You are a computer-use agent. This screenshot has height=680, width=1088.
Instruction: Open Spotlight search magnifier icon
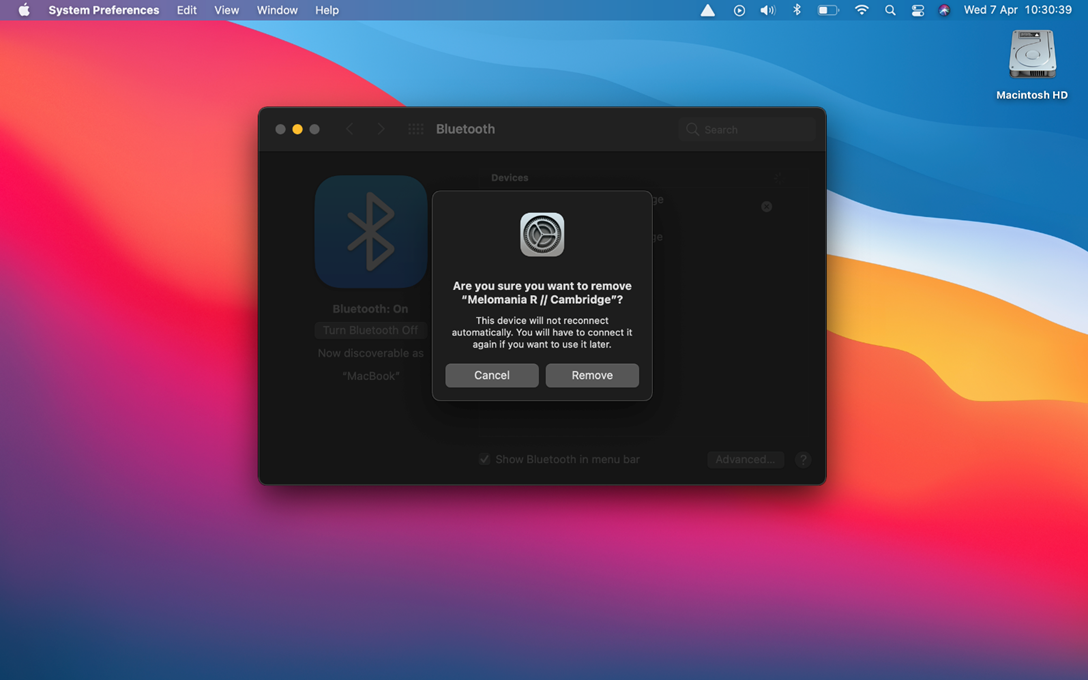[x=890, y=10]
